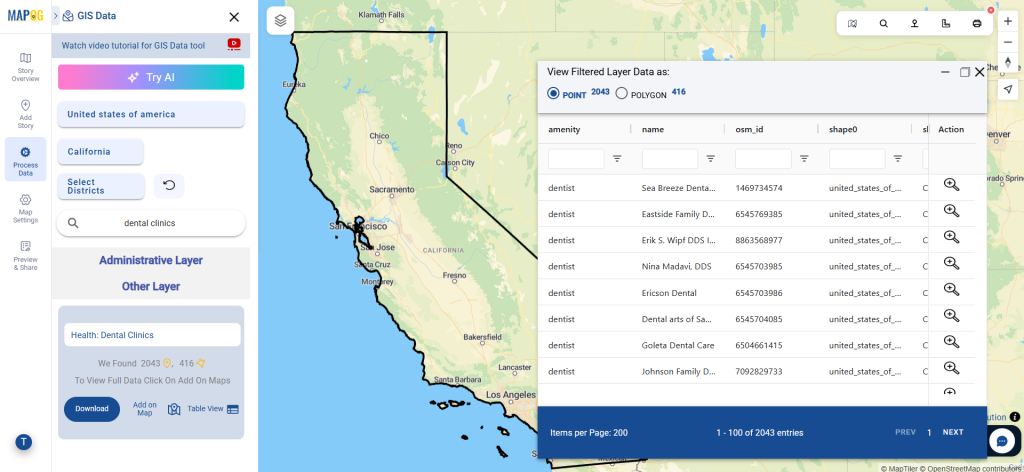The image size is (1024, 472).
Task: Open the California state dropdown
Action: coord(100,152)
